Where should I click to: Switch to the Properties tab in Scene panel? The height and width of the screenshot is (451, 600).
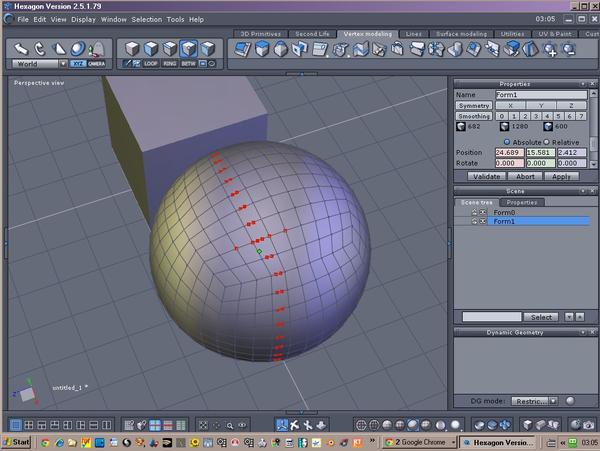520,202
